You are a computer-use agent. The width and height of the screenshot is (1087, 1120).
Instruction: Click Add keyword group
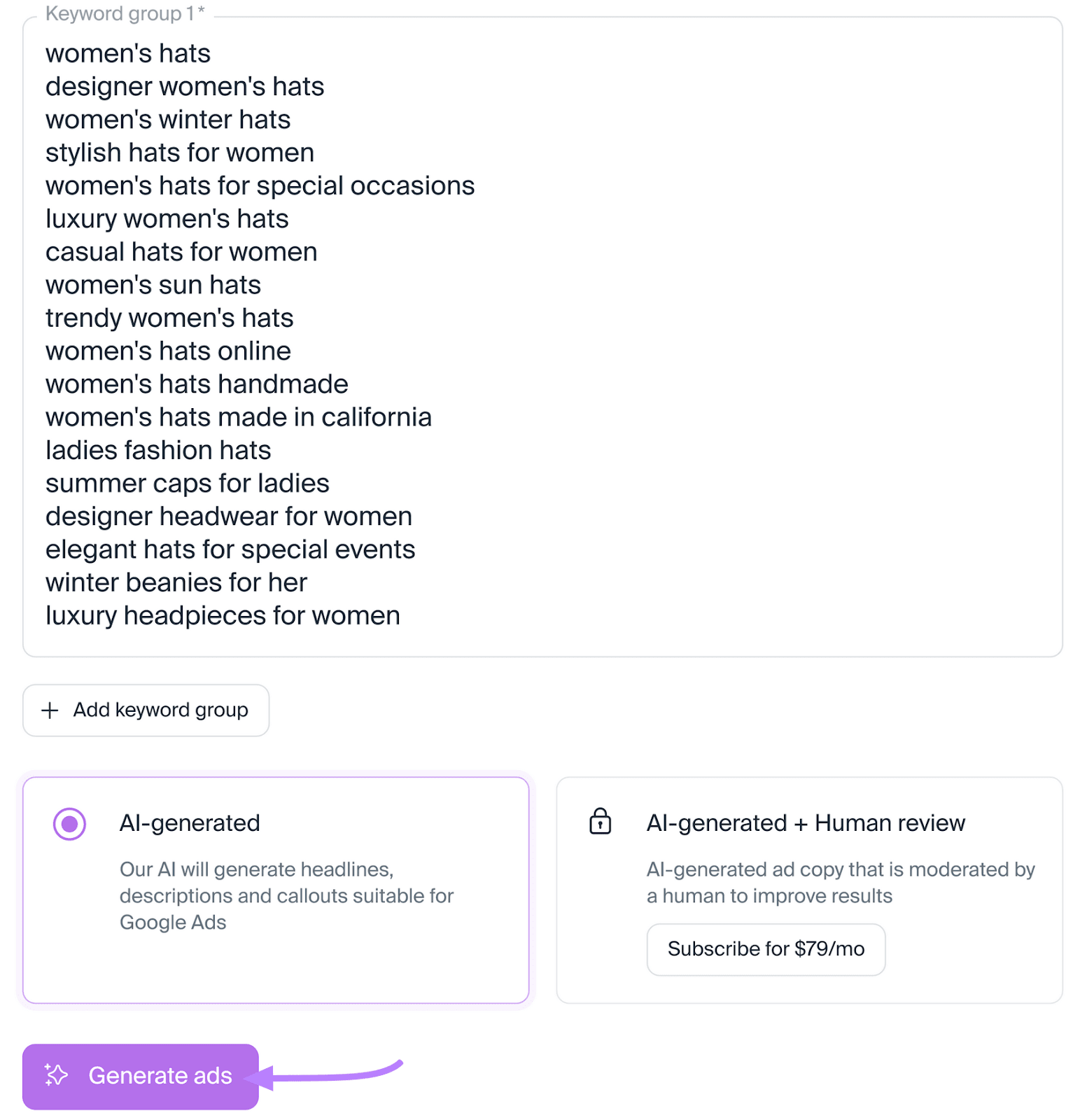point(146,710)
